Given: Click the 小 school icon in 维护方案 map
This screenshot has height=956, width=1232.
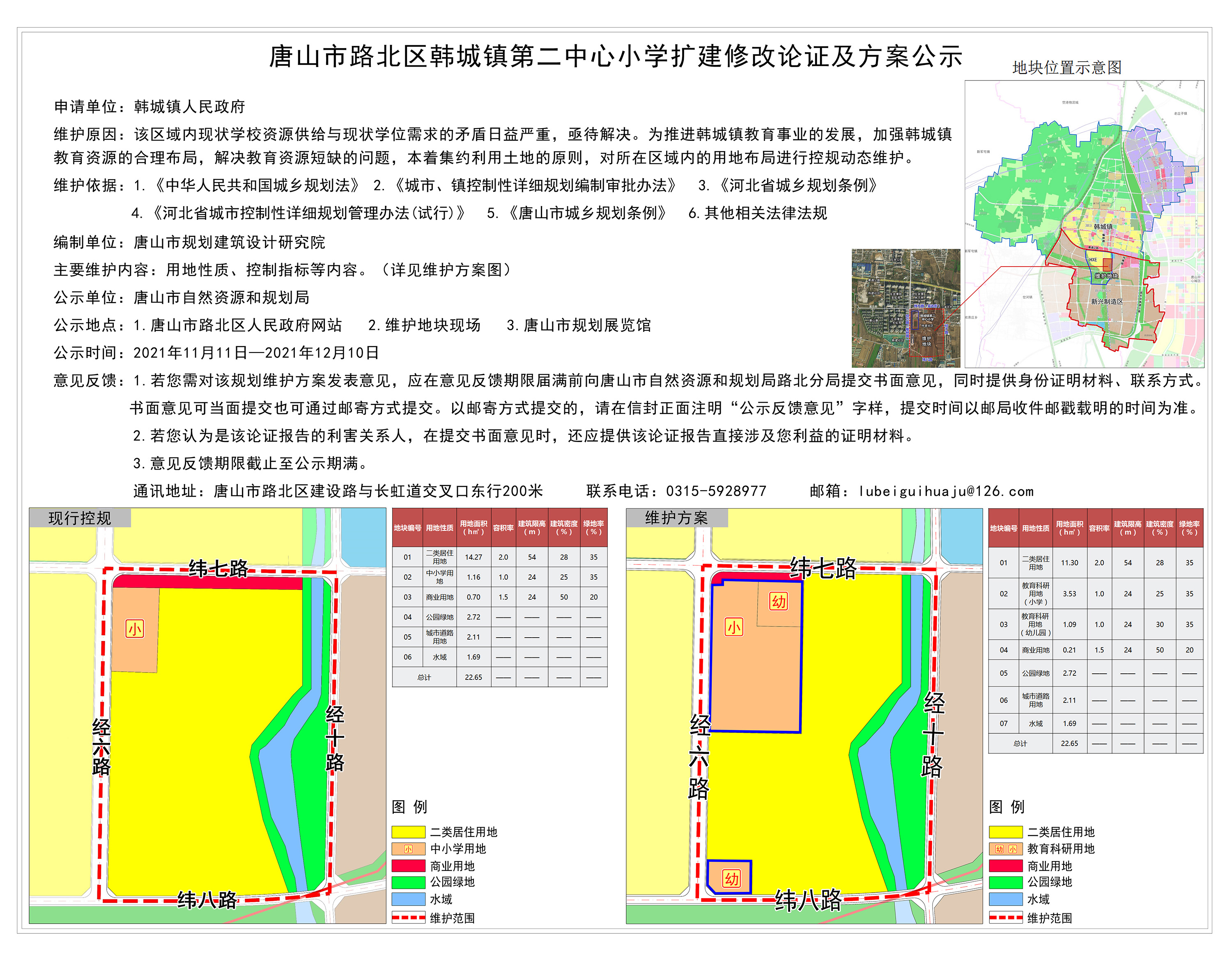Looking at the screenshot, I should [x=733, y=627].
